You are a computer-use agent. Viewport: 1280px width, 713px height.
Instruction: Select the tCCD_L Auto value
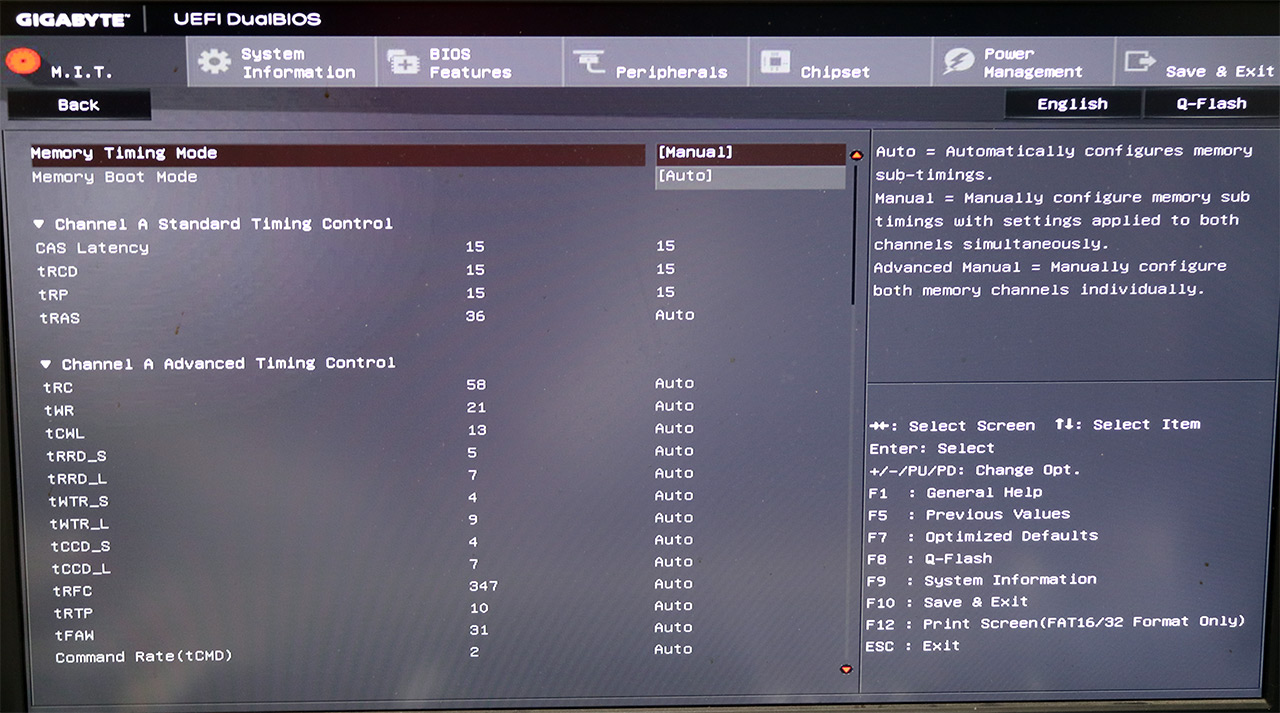tap(675, 562)
